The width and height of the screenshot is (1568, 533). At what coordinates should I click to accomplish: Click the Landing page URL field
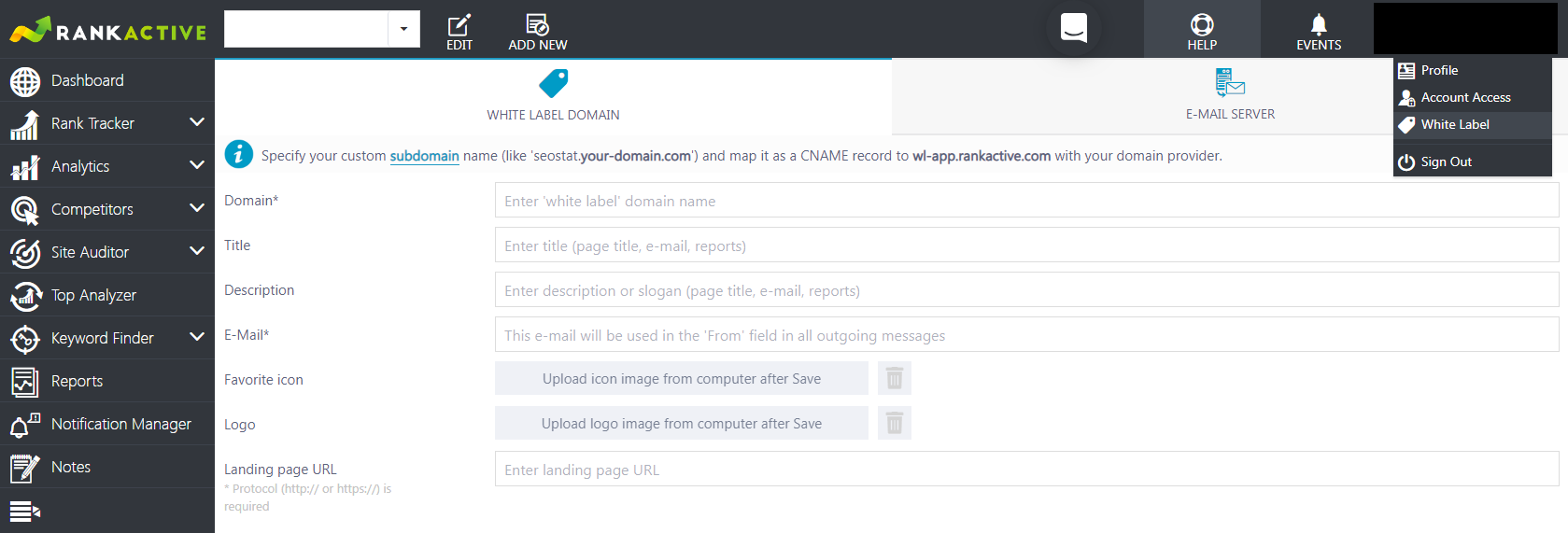[x=1025, y=470]
